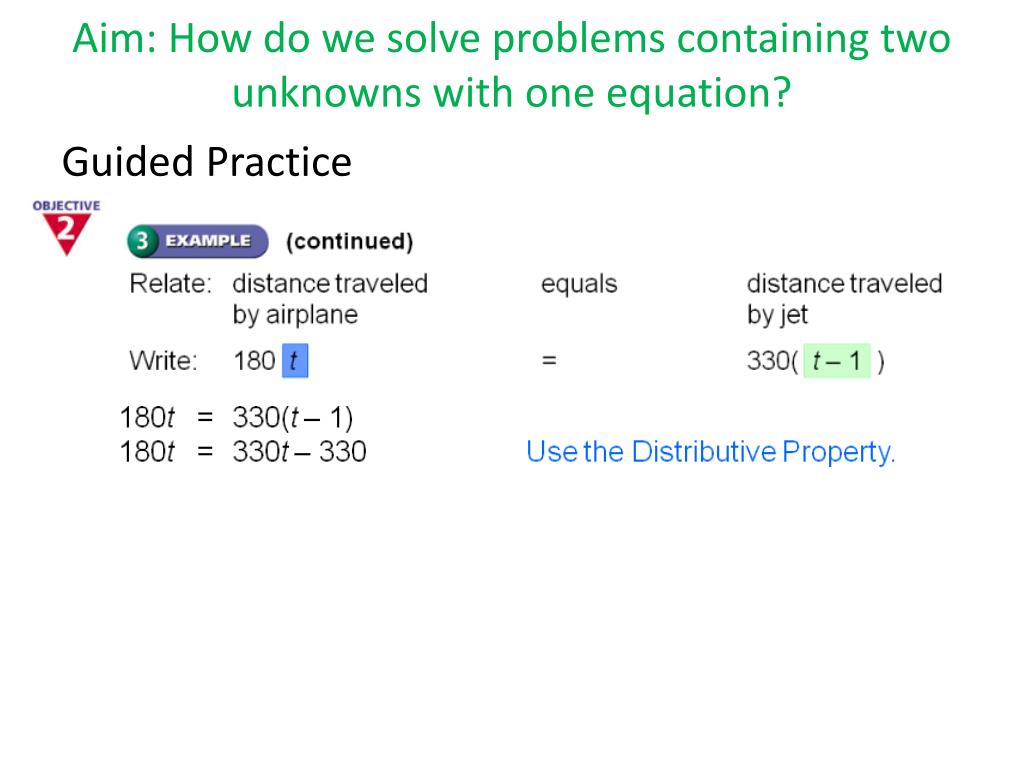Select the blue highlighted t box
Screen dimensions: 1024x768
coord(295,360)
